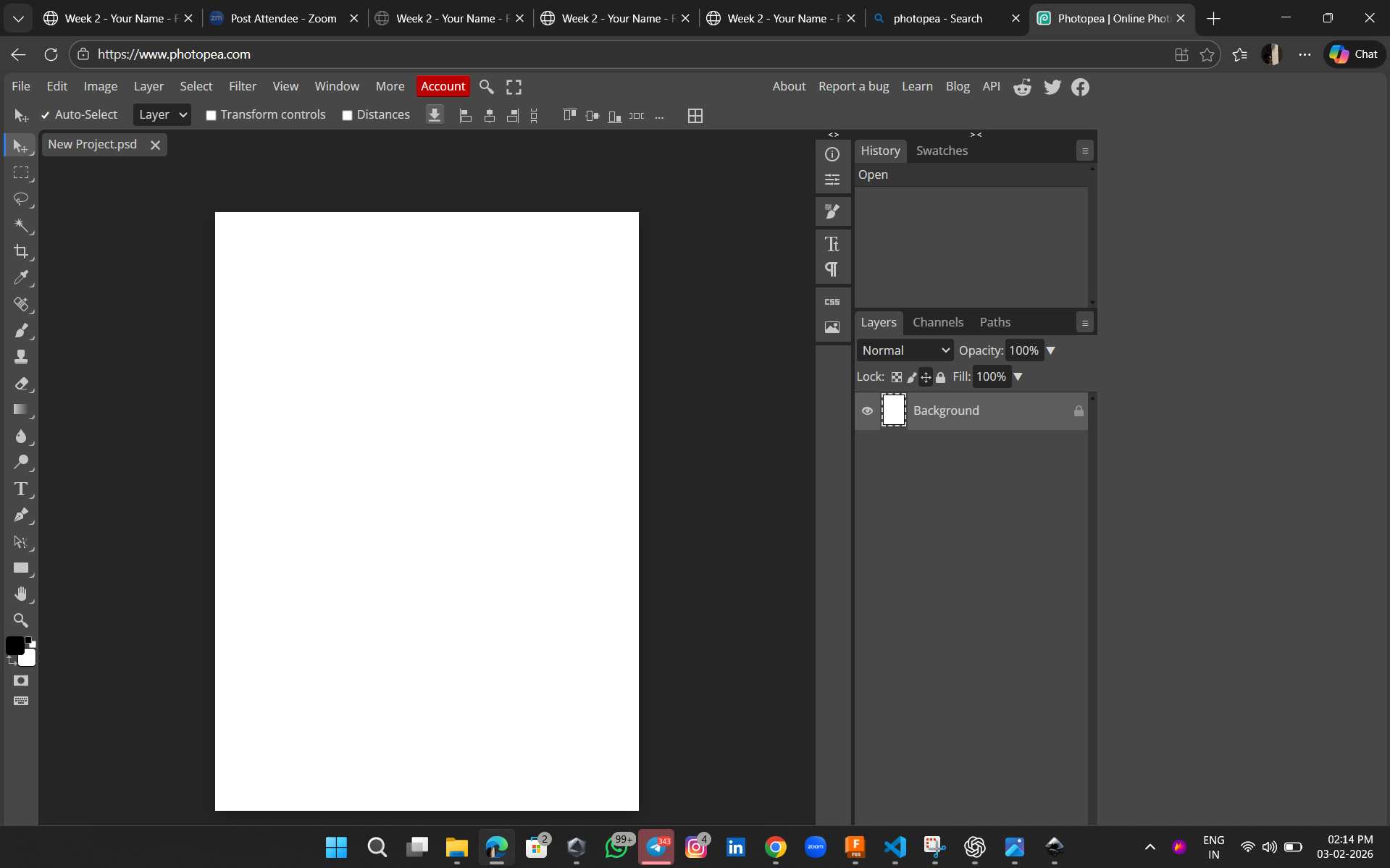This screenshot has width=1390, height=868.
Task: Open the Learn link
Action: point(917,86)
